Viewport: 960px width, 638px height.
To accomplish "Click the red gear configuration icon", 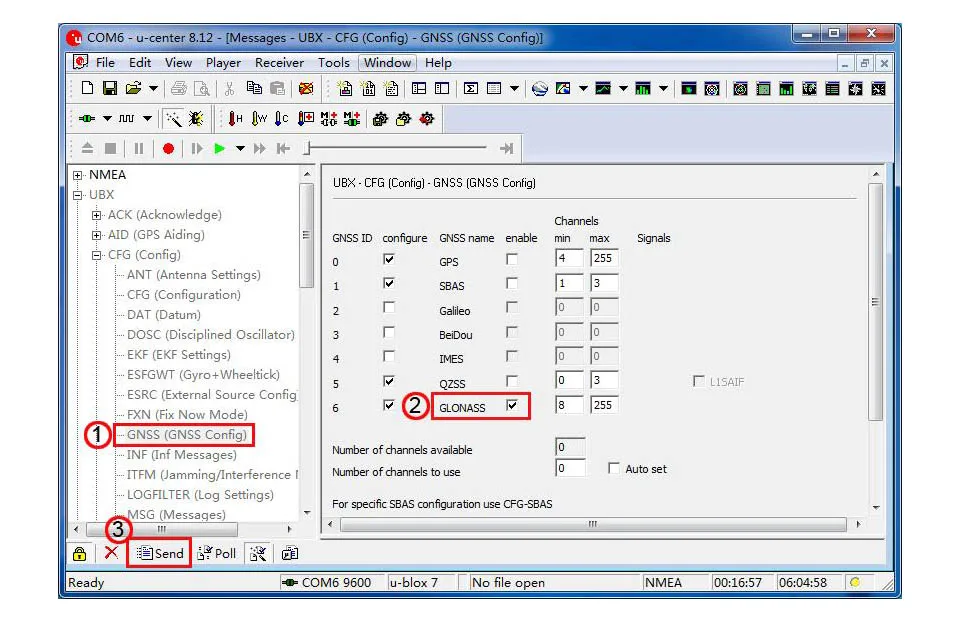I will tap(427, 119).
